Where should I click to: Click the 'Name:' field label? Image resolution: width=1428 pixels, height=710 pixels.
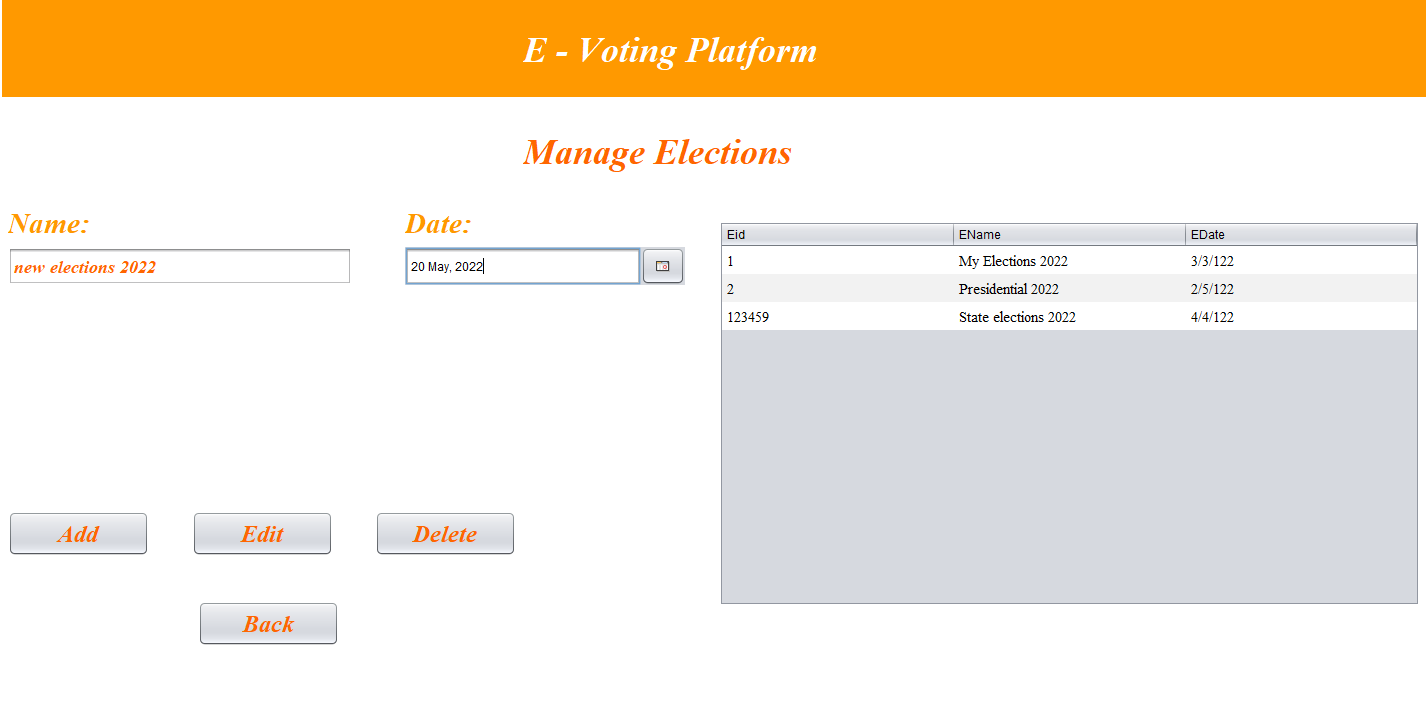(49, 224)
